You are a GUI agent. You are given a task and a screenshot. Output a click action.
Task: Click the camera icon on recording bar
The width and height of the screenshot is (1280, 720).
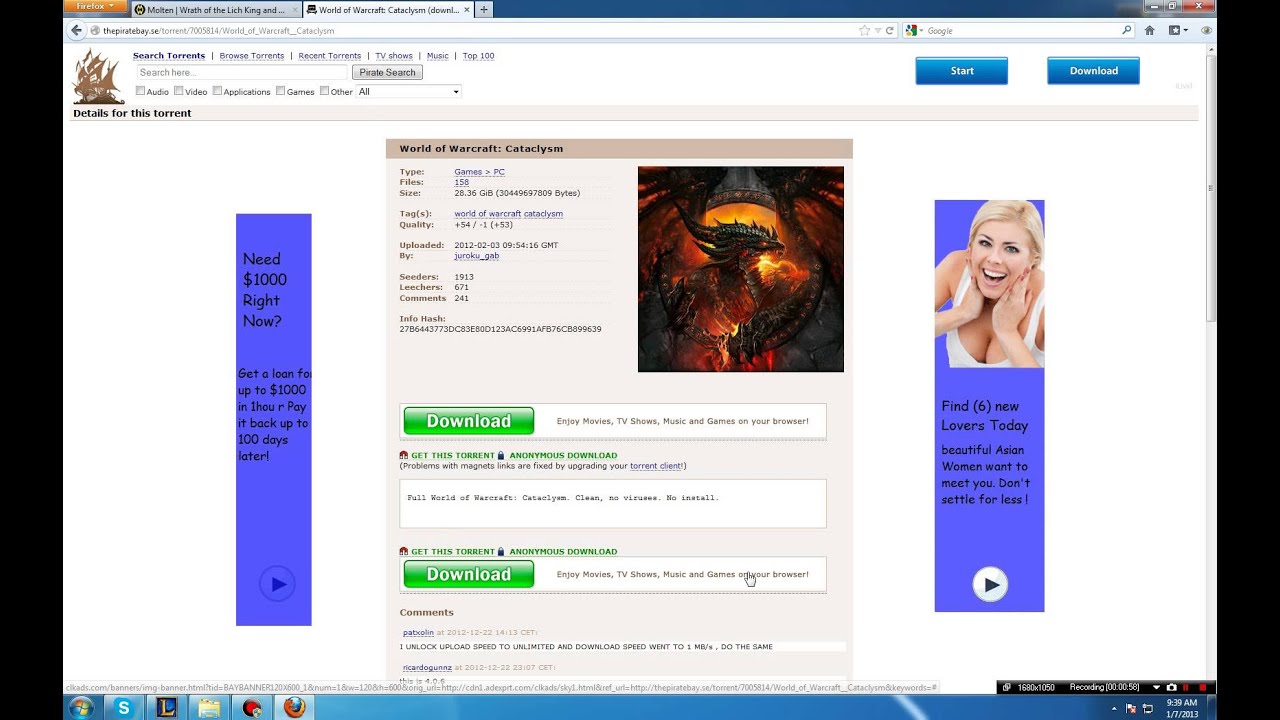click(x=1172, y=687)
